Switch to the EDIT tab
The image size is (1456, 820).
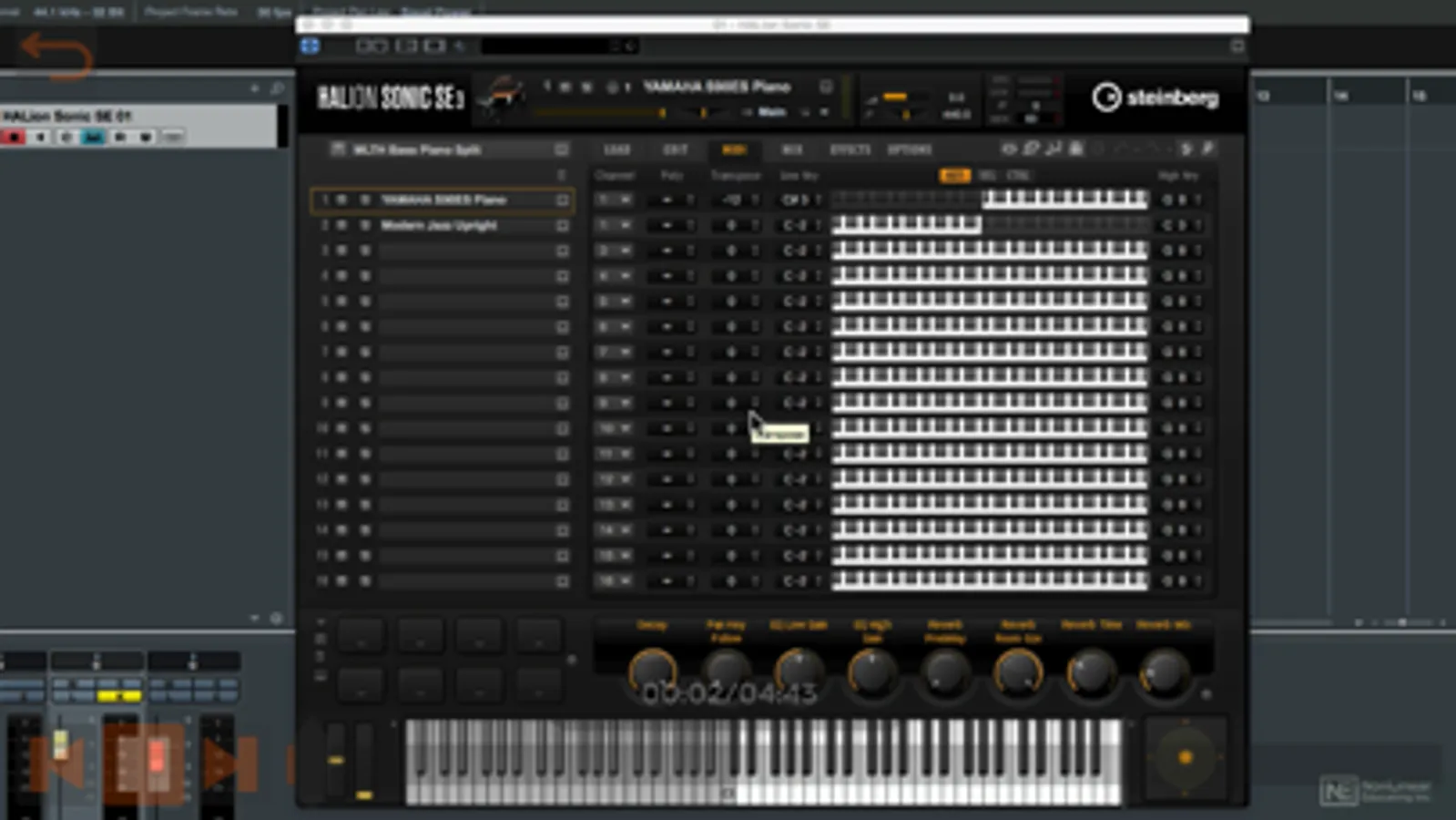pos(675,149)
